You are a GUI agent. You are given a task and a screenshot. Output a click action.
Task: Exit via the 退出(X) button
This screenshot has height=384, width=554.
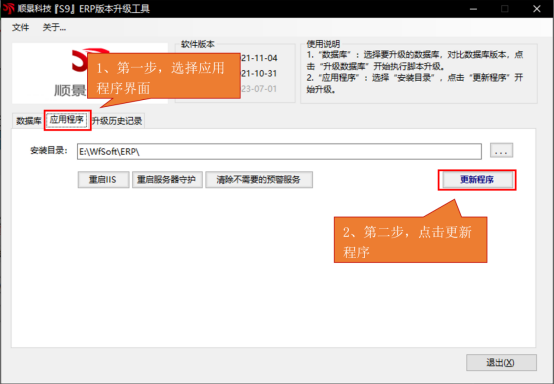[x=501, y=362]
